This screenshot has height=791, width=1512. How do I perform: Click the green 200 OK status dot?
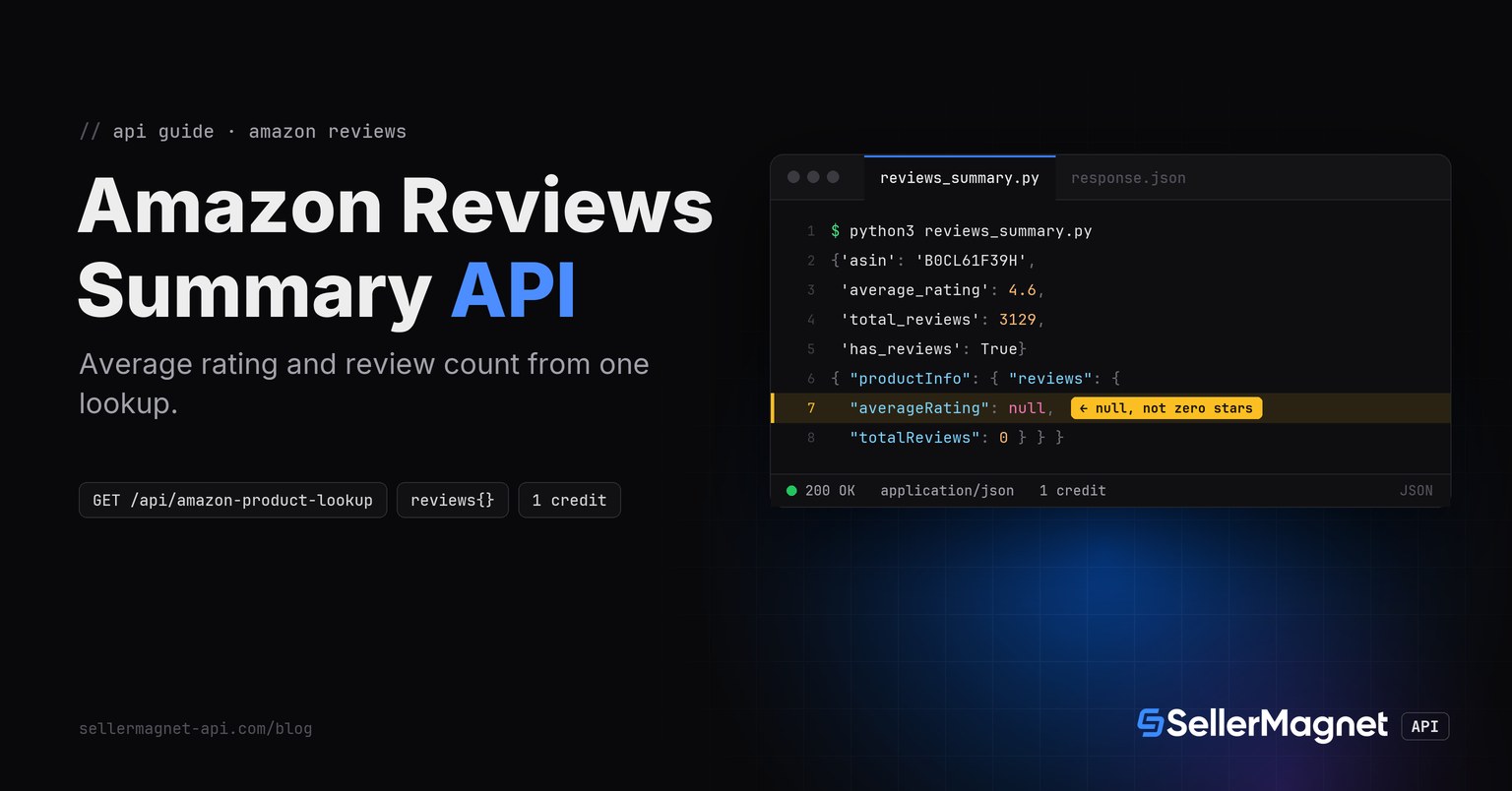[x=791, y=490]
